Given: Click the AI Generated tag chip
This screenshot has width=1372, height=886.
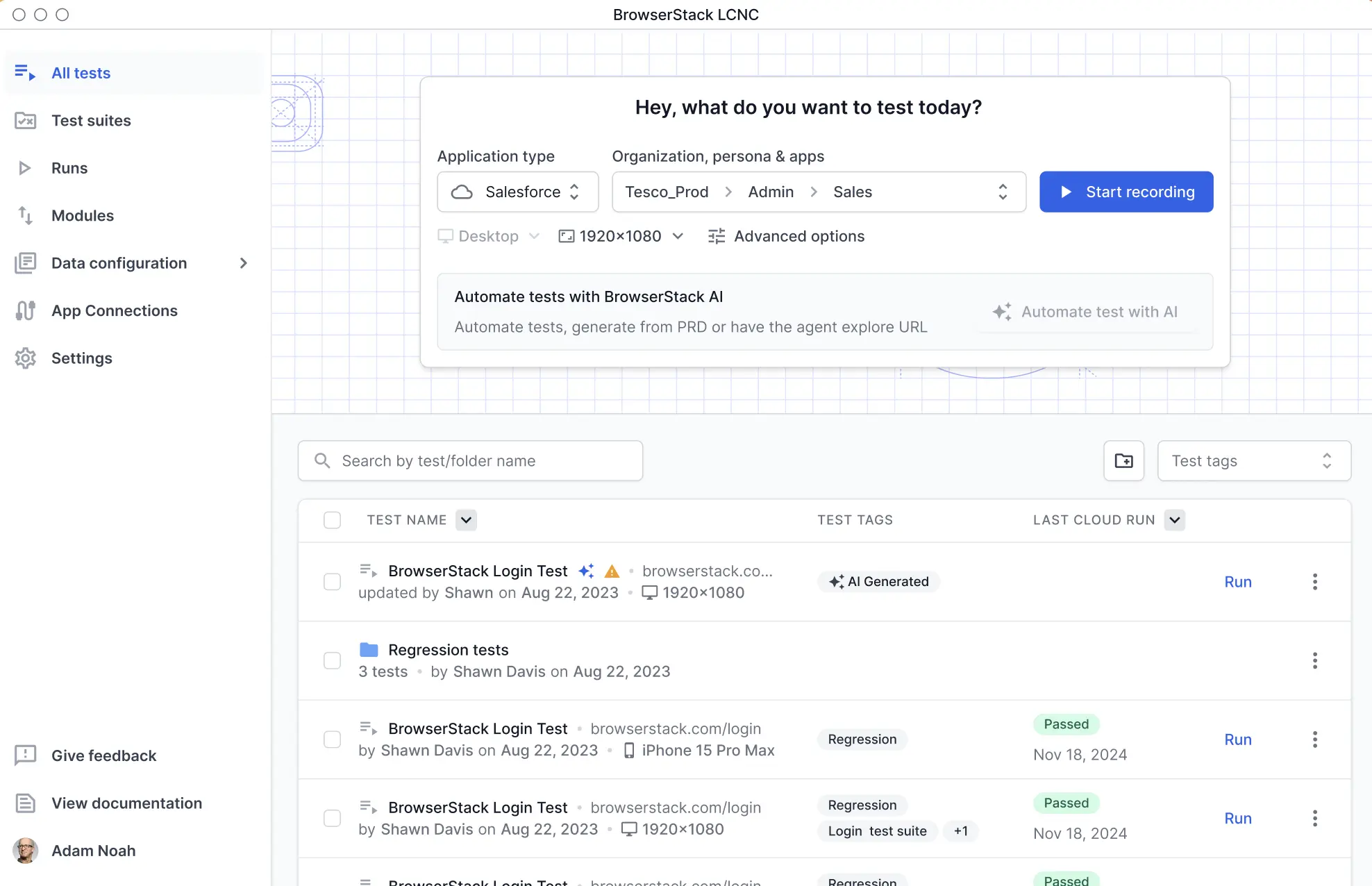Looking at the screenshot, I should [878, 582].
